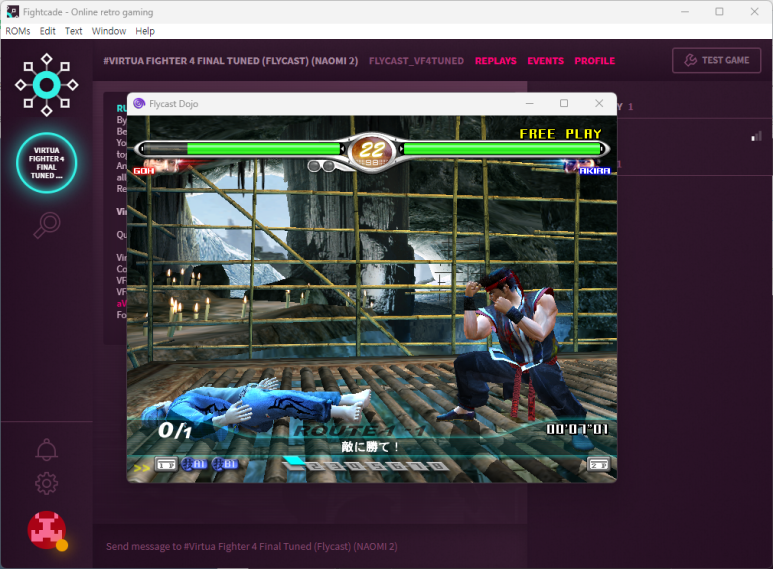The image size is (773, 569).
Task: Minimize the Fightcade window
Action: pyautogui.click(x=685, y=12)
